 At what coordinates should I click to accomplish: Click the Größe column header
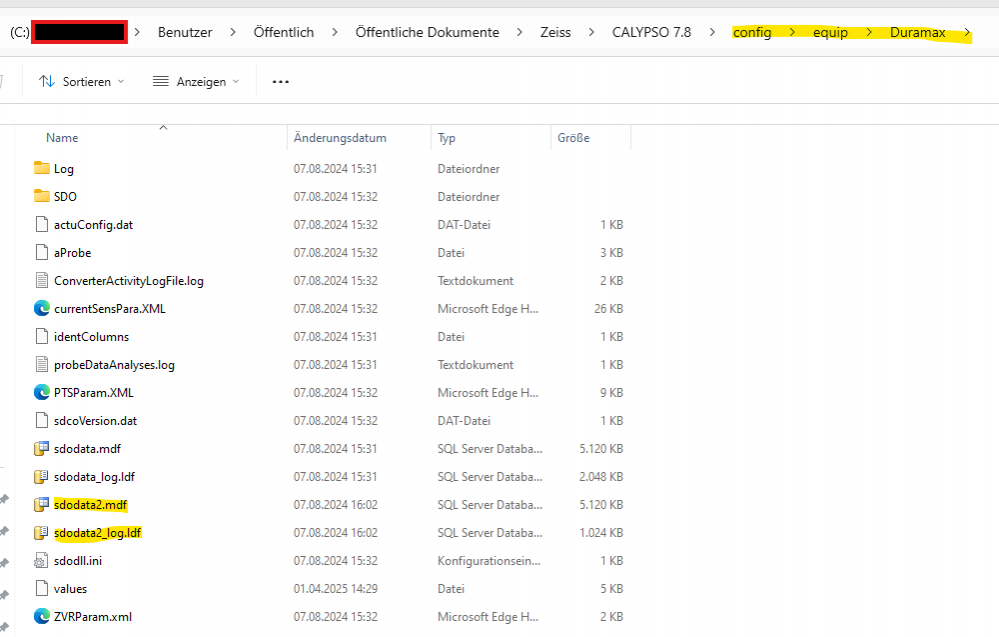pos(573,138)
